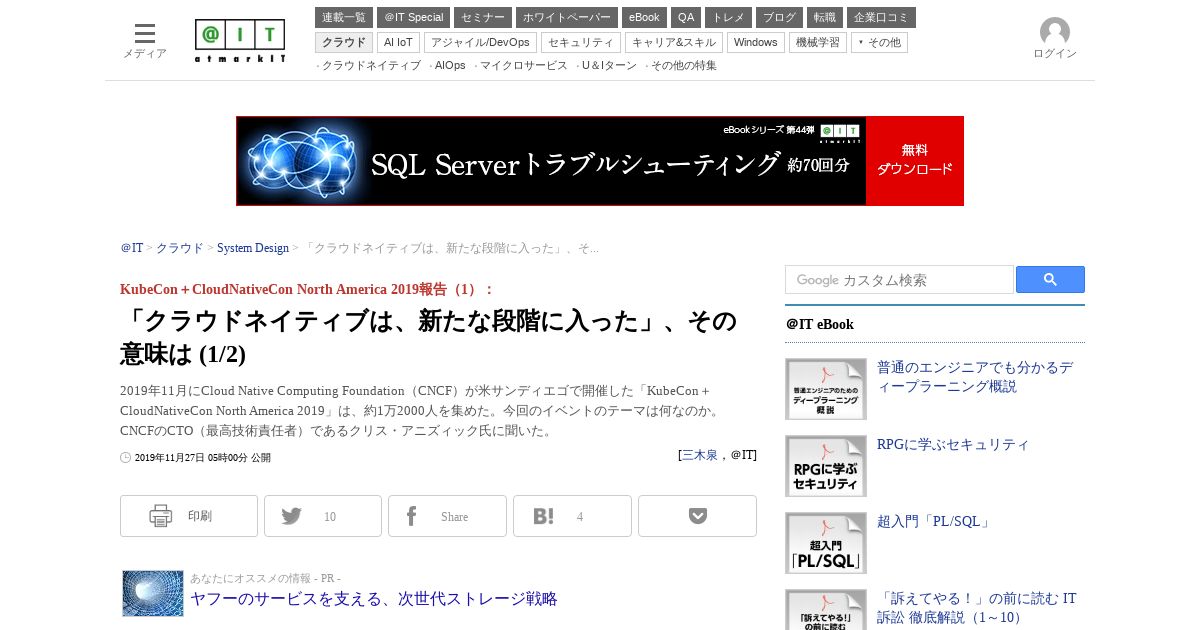
Task: Focus the Google カスタム検索 input field
Action: tap(899, 280)
